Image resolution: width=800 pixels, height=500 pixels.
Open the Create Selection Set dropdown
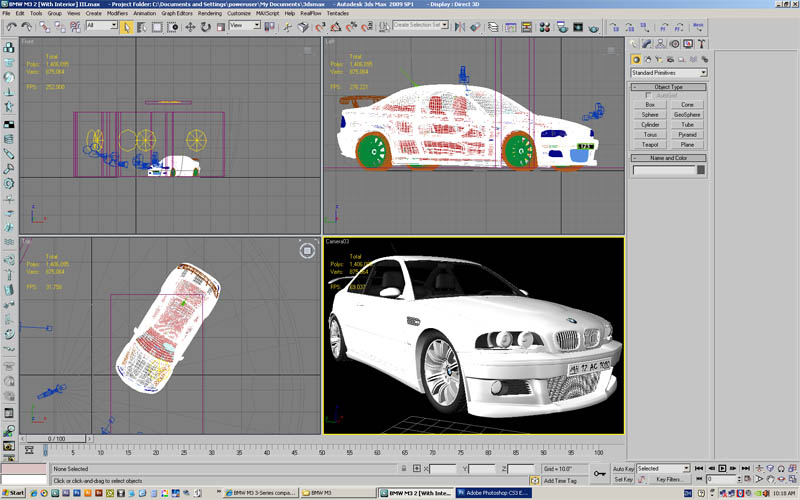(420, 24)
